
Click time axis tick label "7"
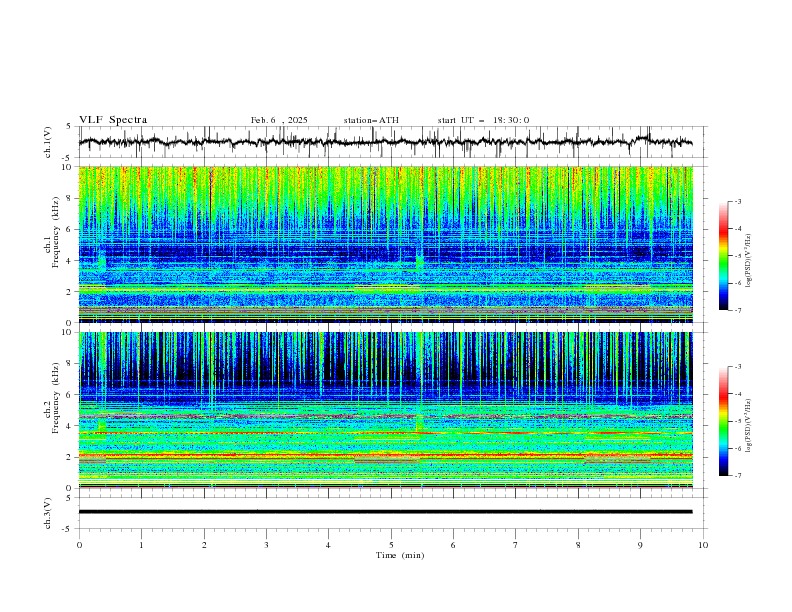point(516,545)
